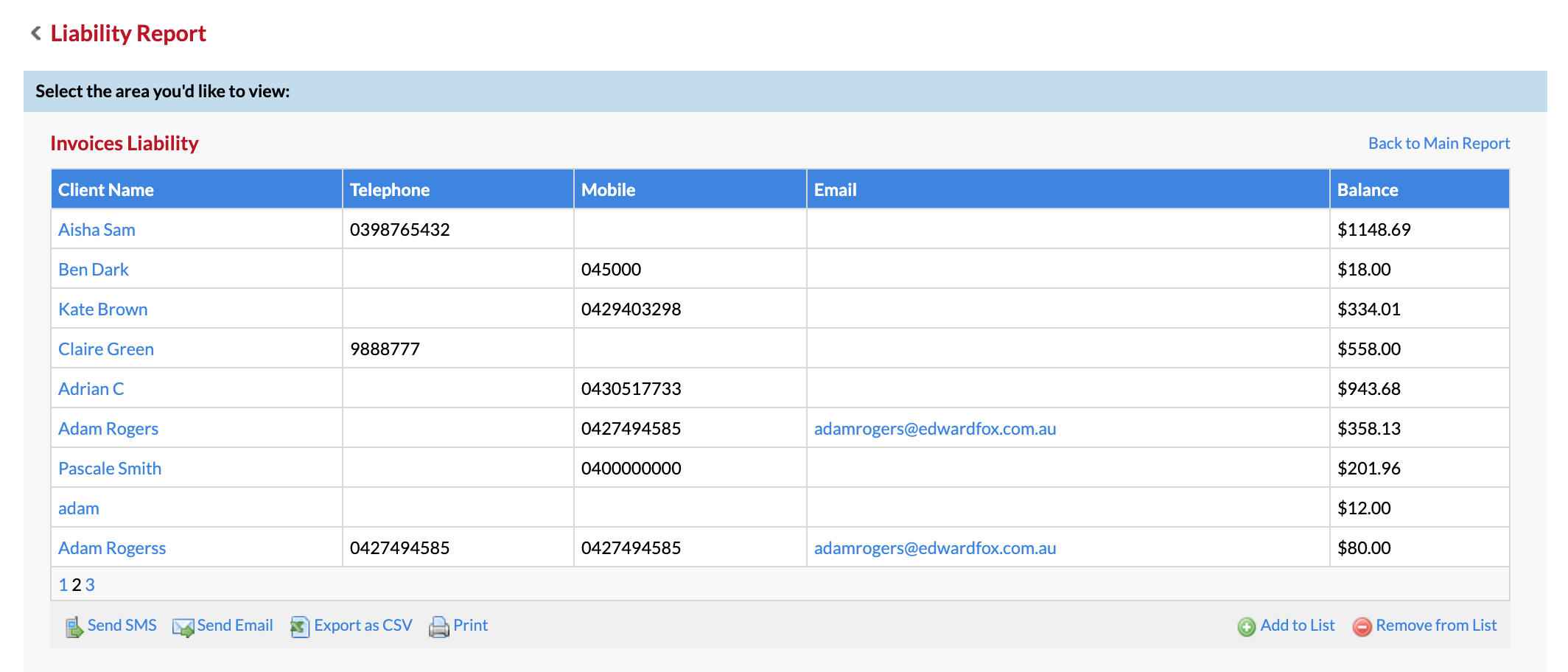
Task: Click the email link in the Adam Rogers row
Action: [935, 429]
